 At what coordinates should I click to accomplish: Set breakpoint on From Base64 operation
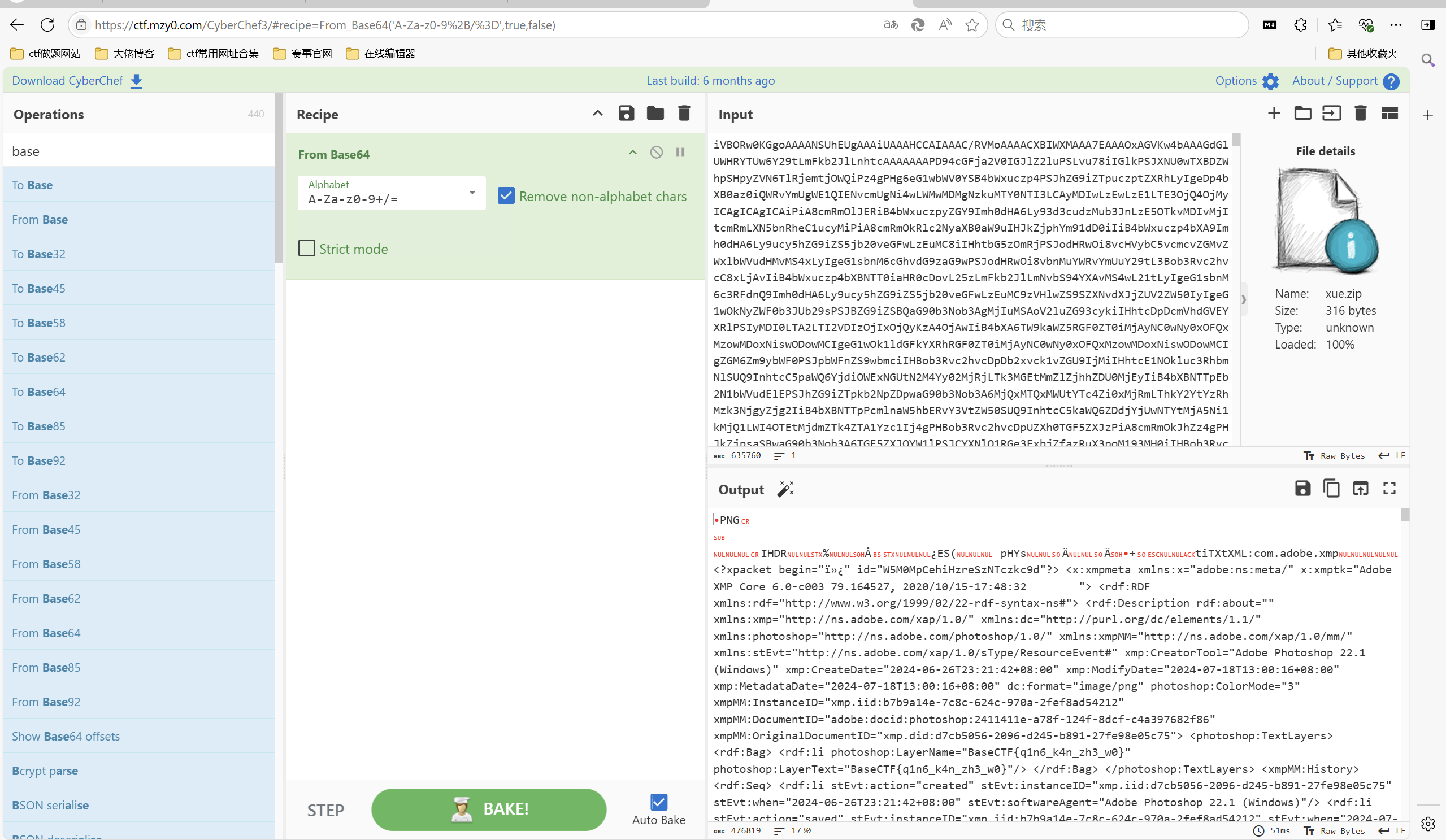(680, 153)
